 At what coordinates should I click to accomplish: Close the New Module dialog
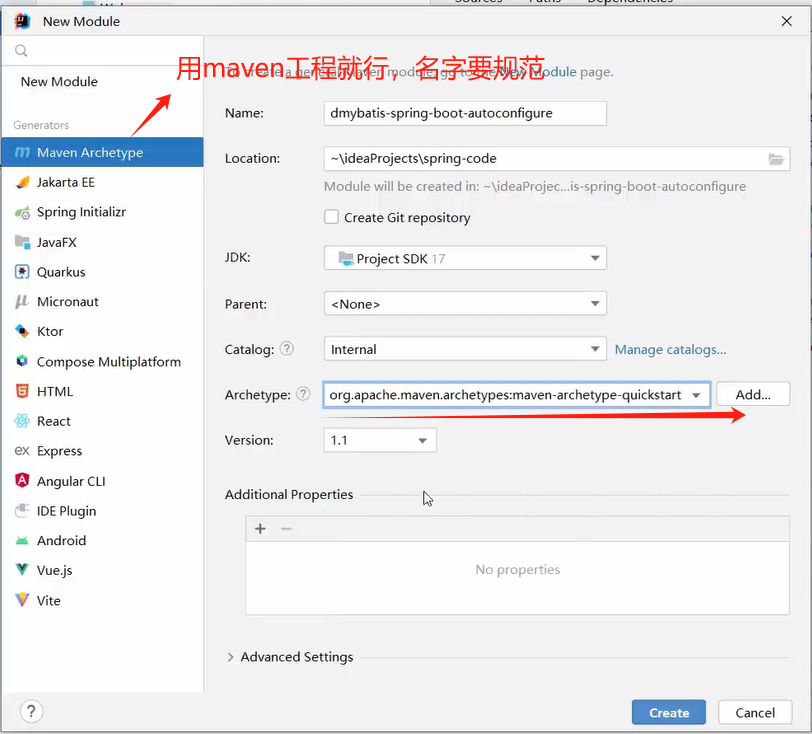coord(786,21)
